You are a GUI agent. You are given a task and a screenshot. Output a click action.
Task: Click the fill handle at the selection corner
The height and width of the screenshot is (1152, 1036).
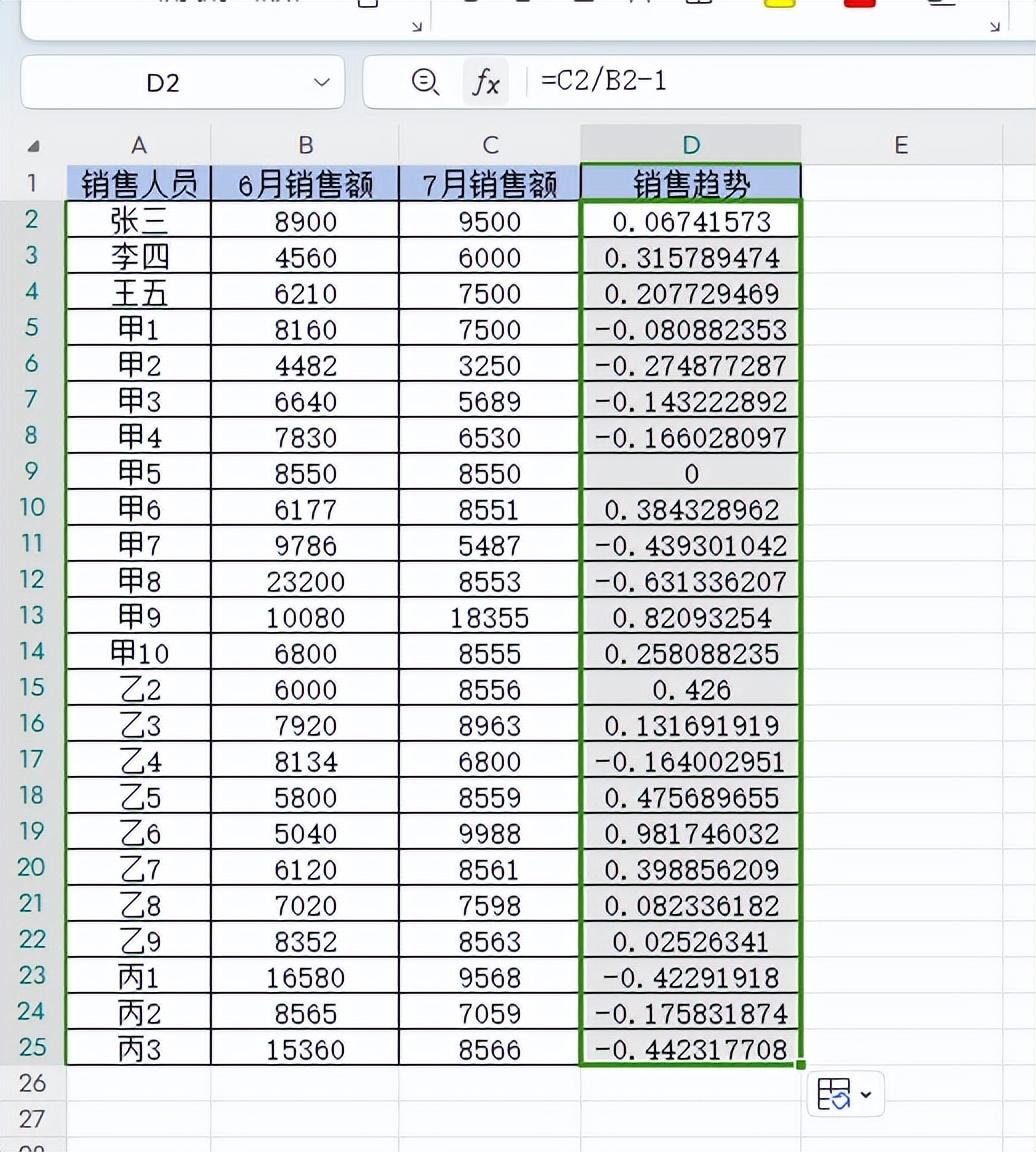pos(800,1065)
